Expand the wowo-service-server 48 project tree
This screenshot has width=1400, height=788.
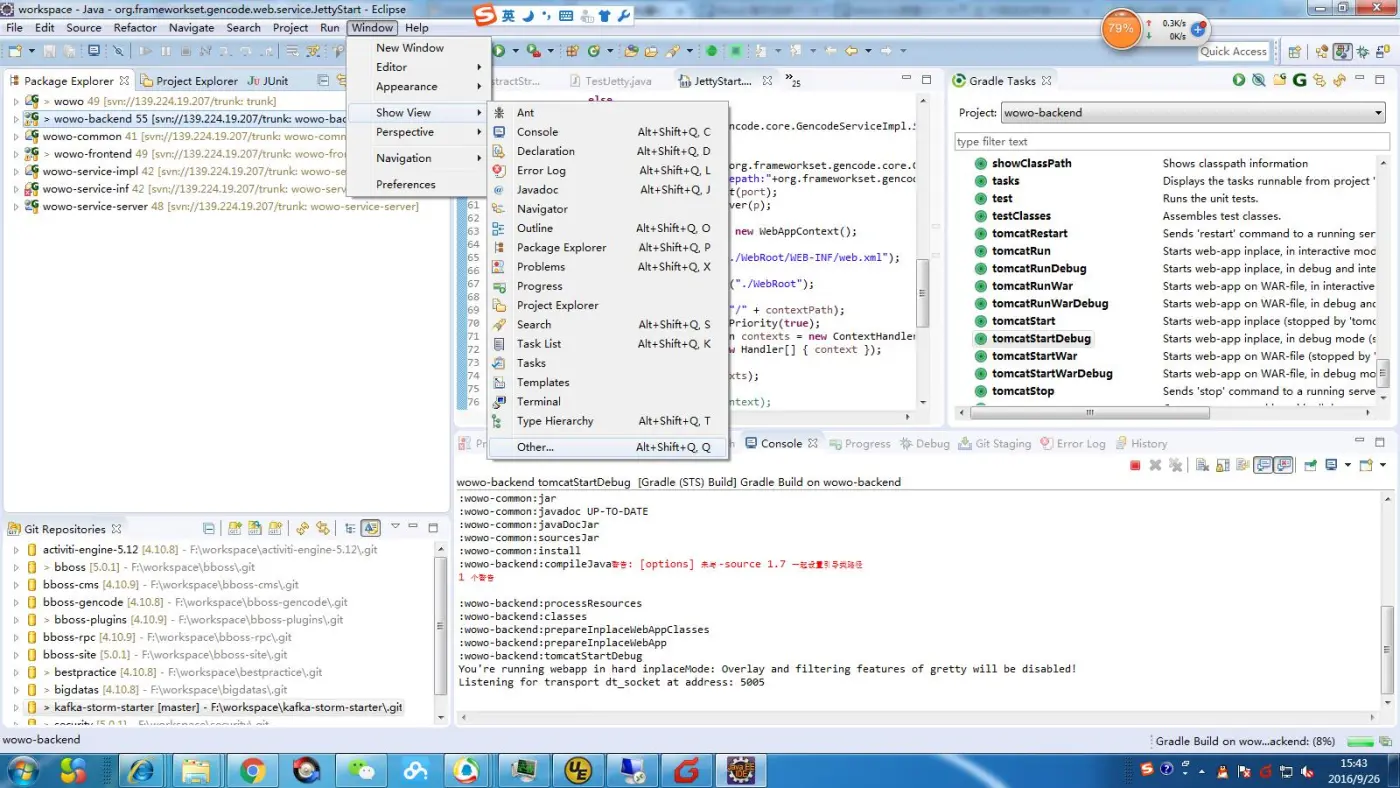click(x=16, y=207)
